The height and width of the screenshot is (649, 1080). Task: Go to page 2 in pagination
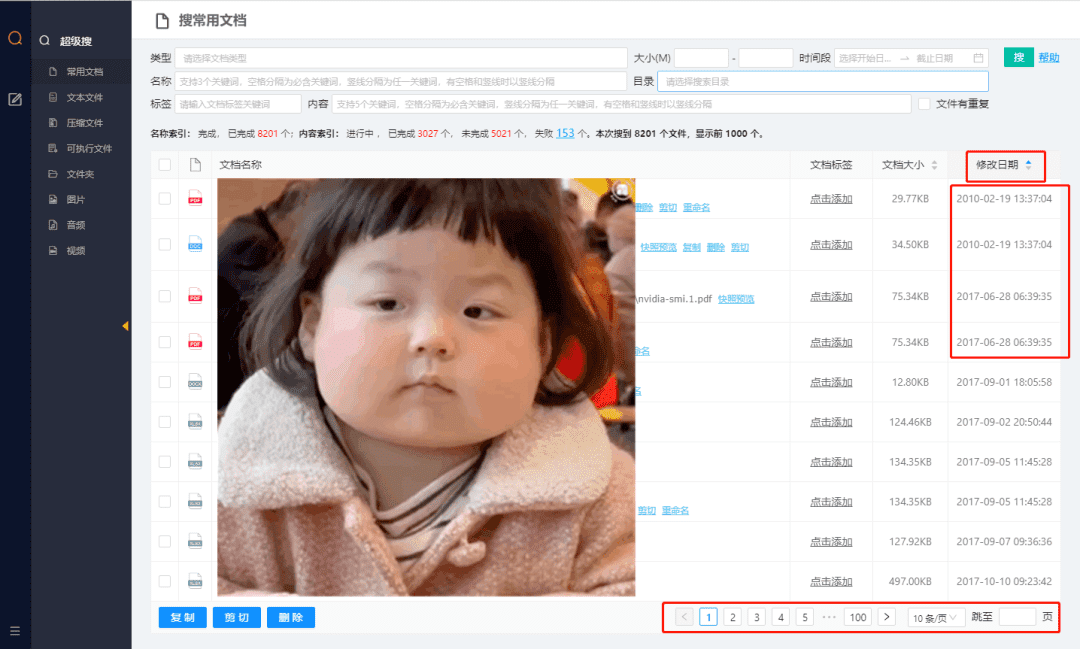click(732, 617)
